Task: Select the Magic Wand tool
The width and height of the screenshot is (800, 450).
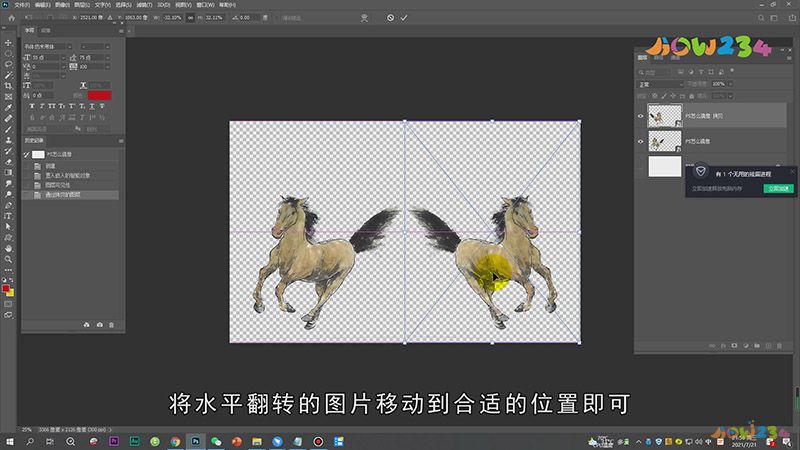Action: coord(8,75)
